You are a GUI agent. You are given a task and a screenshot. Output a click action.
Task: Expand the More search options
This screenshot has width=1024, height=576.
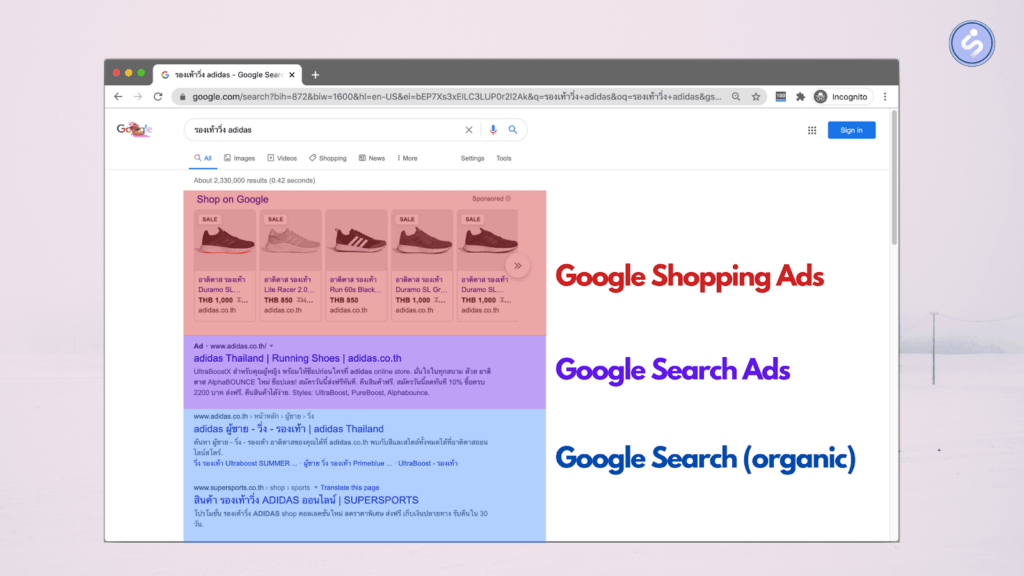tap(408, 158)
